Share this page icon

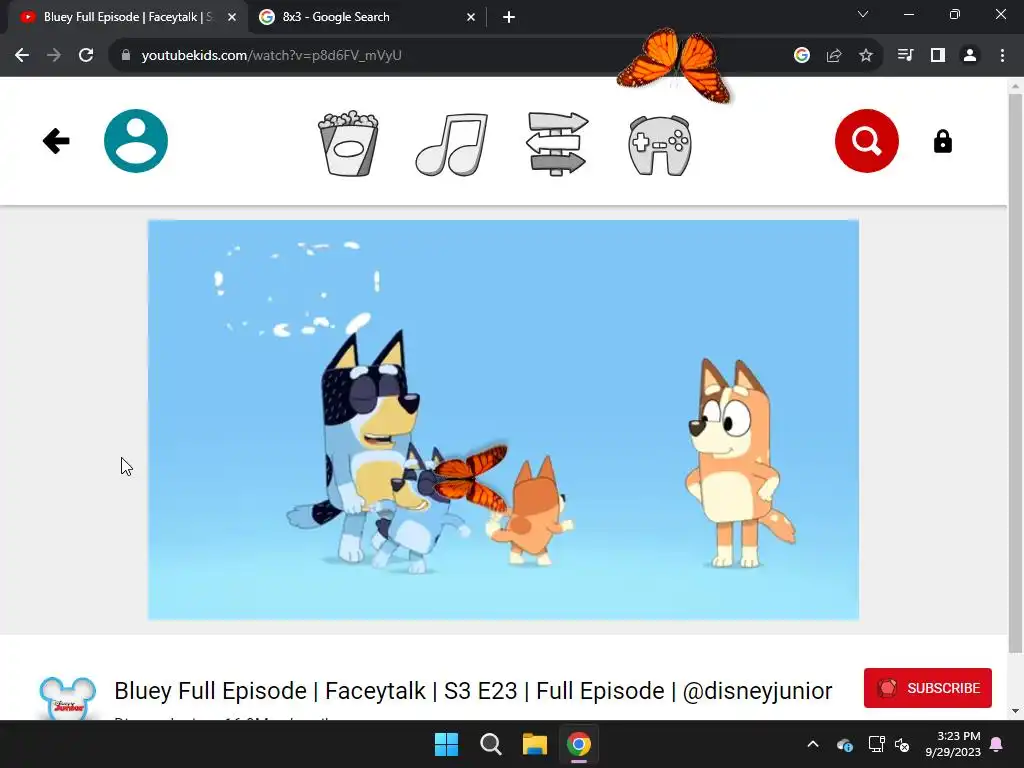pyautogui.click(x=834, y=56)
